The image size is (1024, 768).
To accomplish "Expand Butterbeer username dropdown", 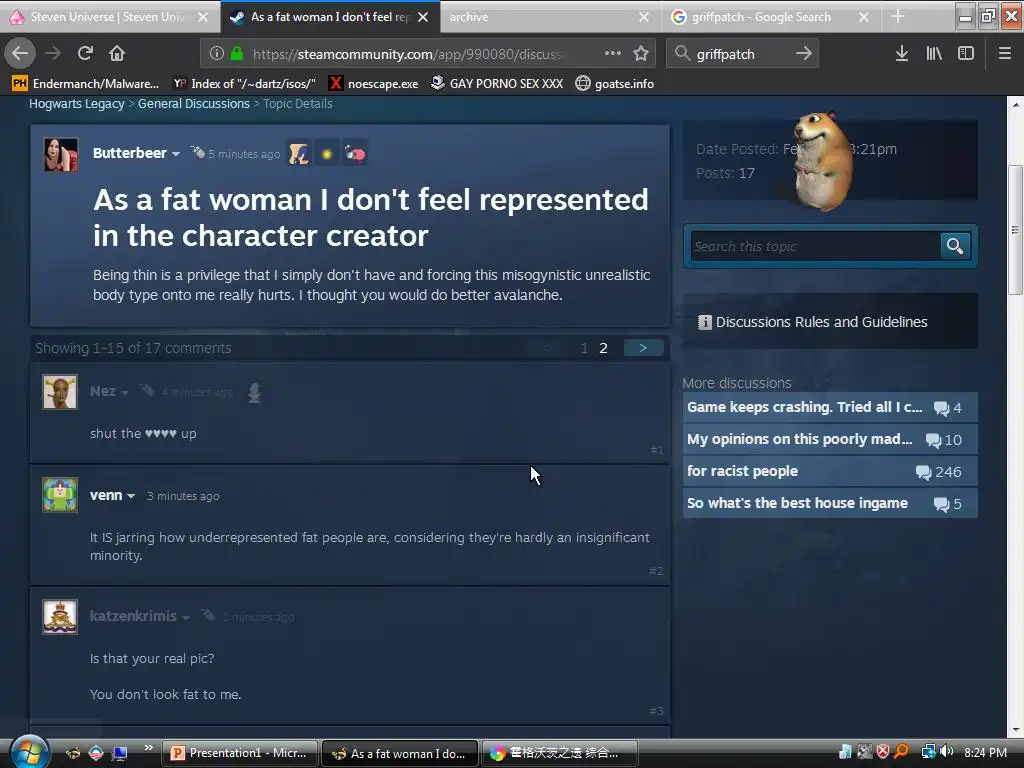I will (176, 154).
